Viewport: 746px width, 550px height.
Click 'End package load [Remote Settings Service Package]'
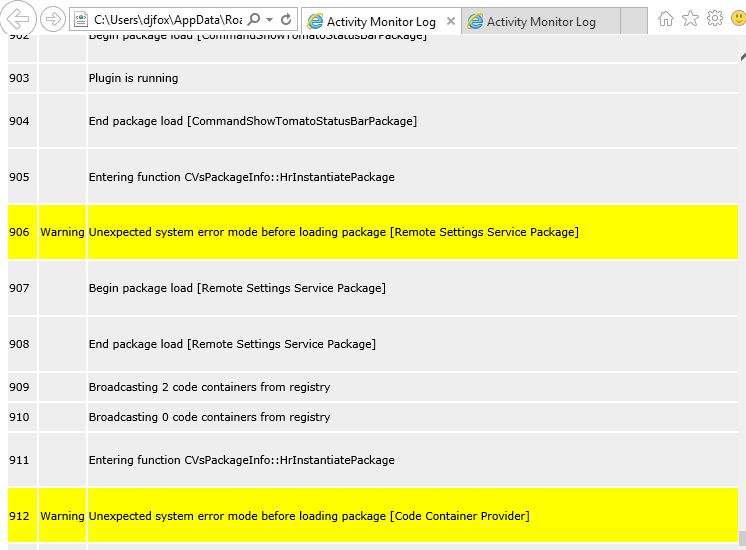232,344
